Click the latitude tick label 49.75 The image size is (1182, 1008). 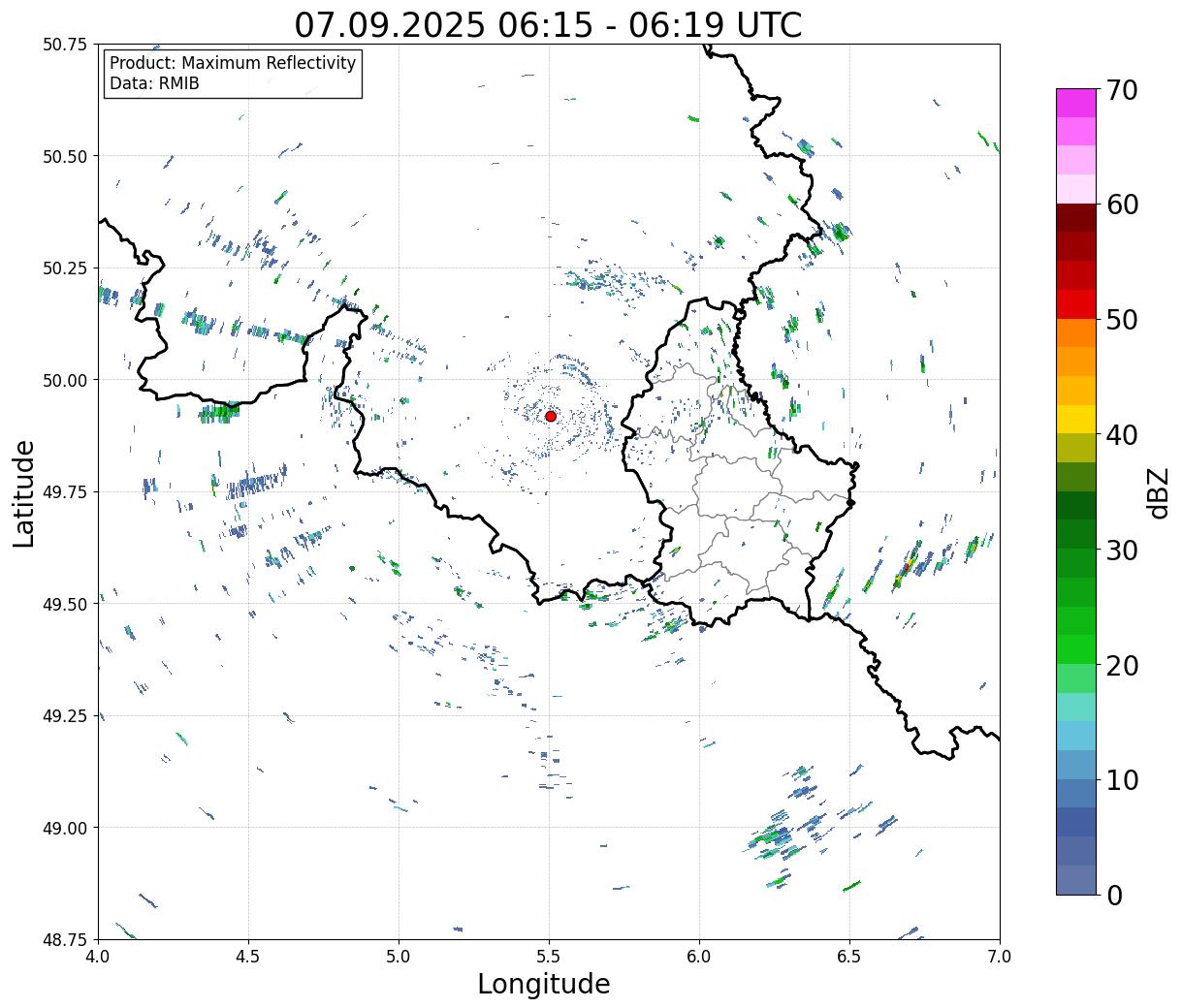(x=65, y=492)
